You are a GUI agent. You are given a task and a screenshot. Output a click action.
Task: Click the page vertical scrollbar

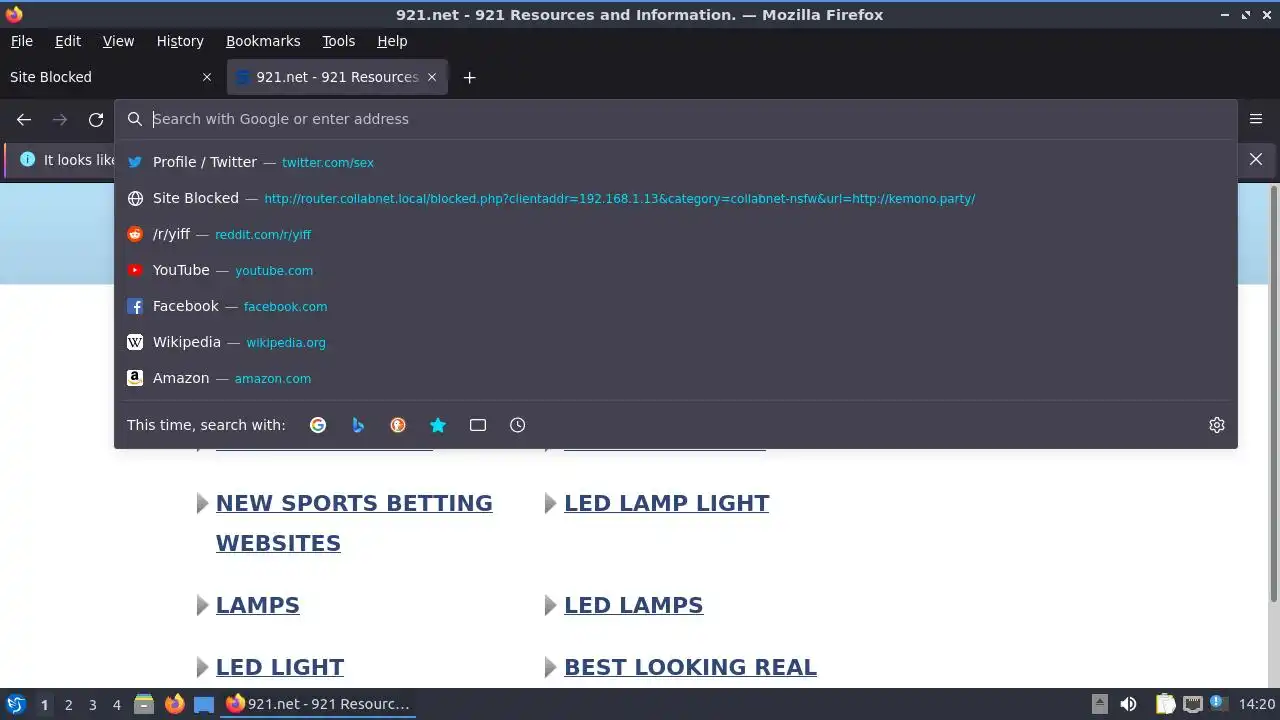pos(1273,394)
